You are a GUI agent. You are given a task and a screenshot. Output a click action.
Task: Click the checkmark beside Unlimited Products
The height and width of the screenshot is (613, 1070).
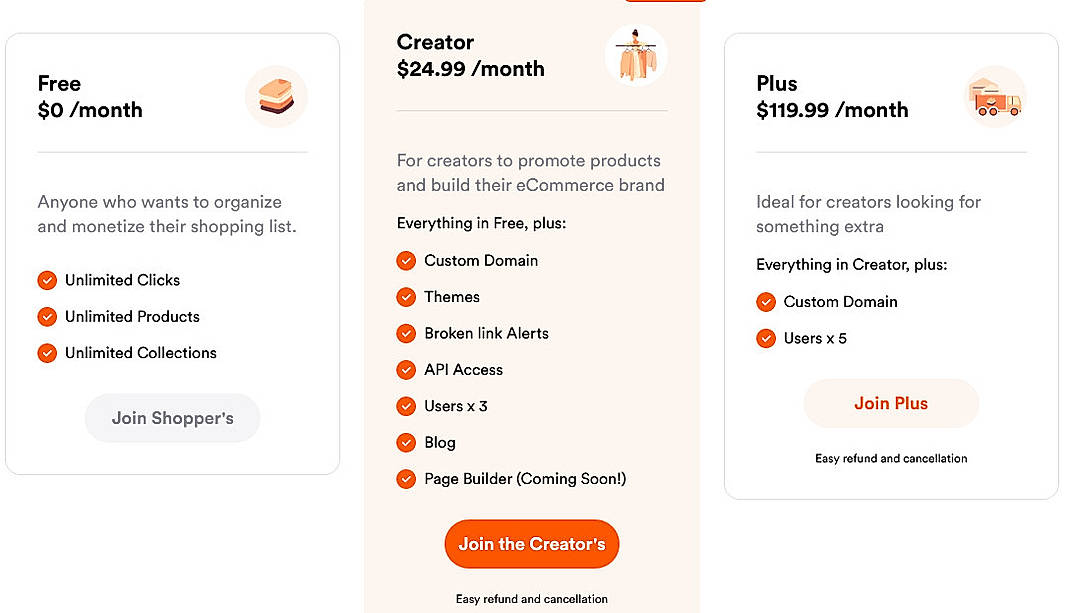point(47,316)
